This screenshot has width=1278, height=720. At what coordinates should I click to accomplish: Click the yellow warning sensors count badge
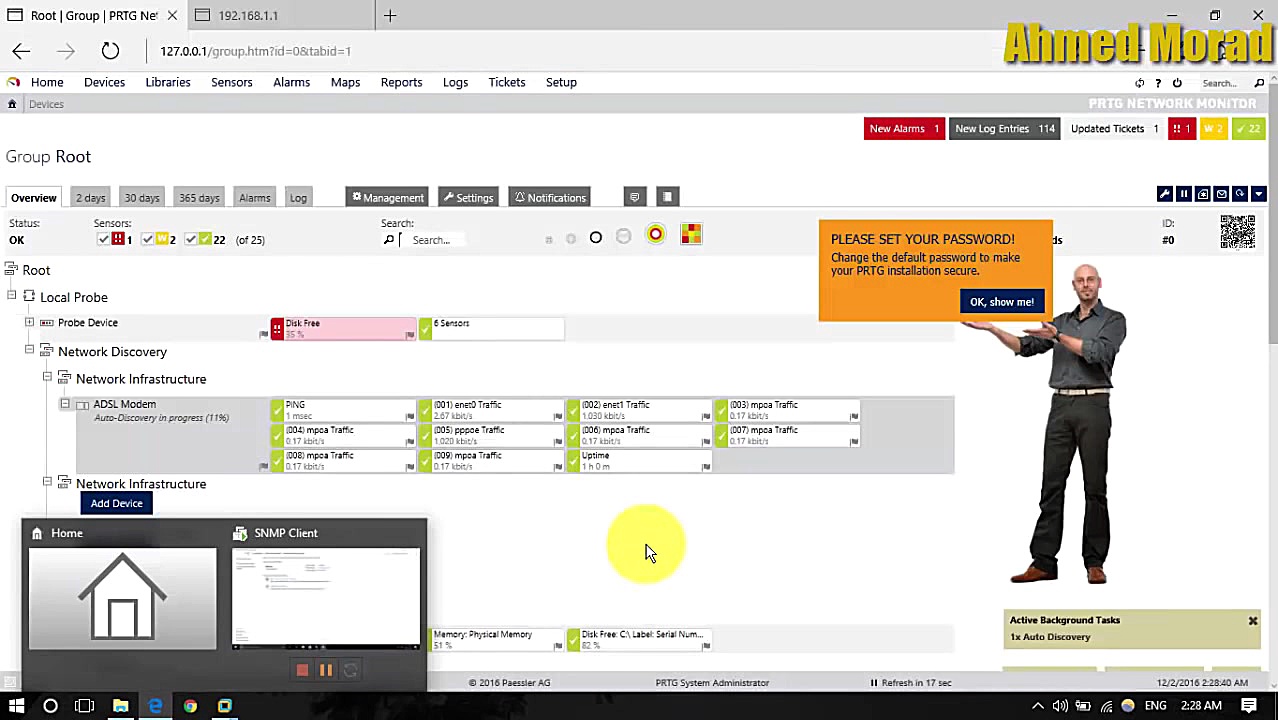1214,128
